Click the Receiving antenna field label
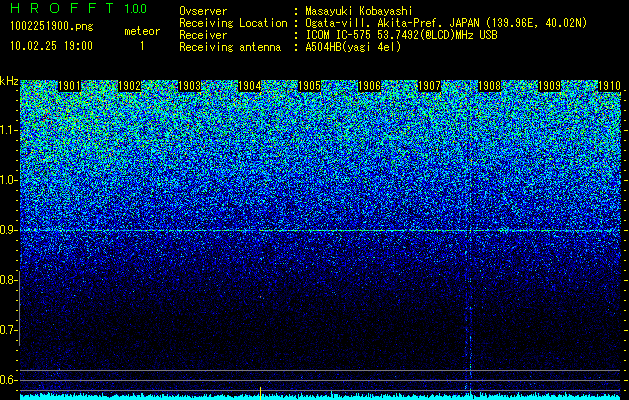This screenshot has width=629, height=400. pyautogui.click(x=230, y=47)
